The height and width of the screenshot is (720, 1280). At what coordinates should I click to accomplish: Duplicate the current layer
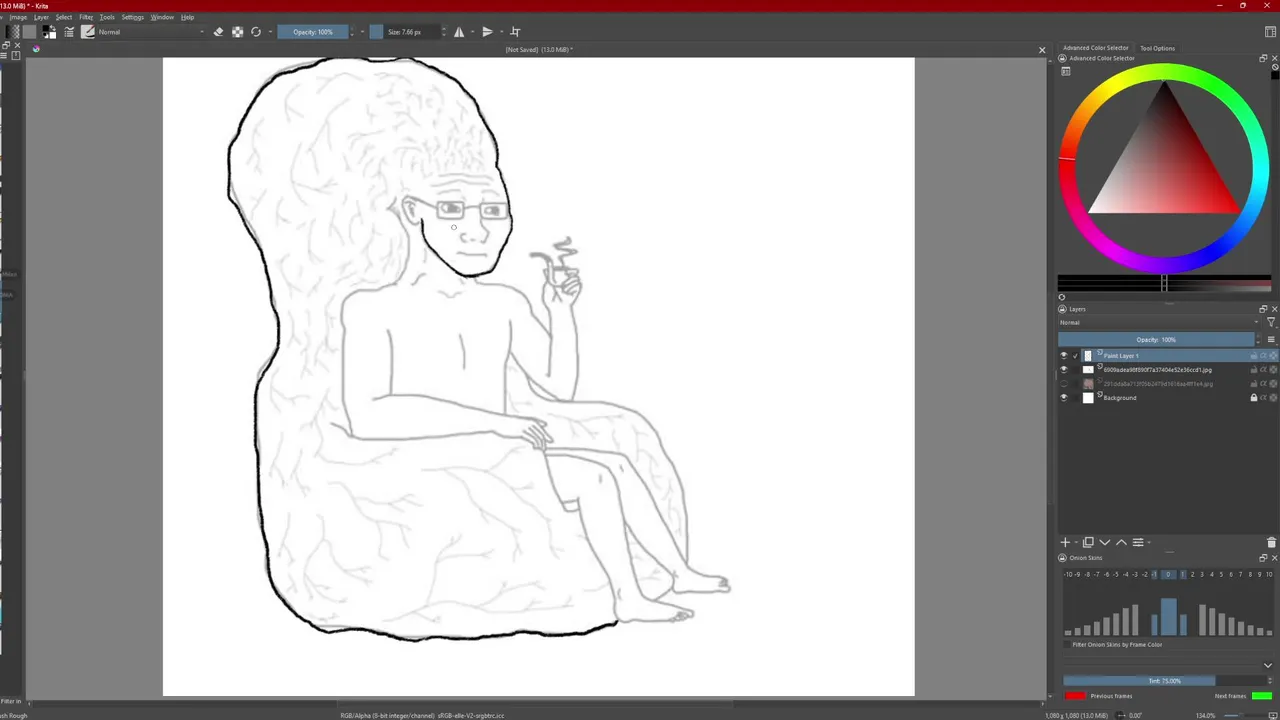point(1088,542)
